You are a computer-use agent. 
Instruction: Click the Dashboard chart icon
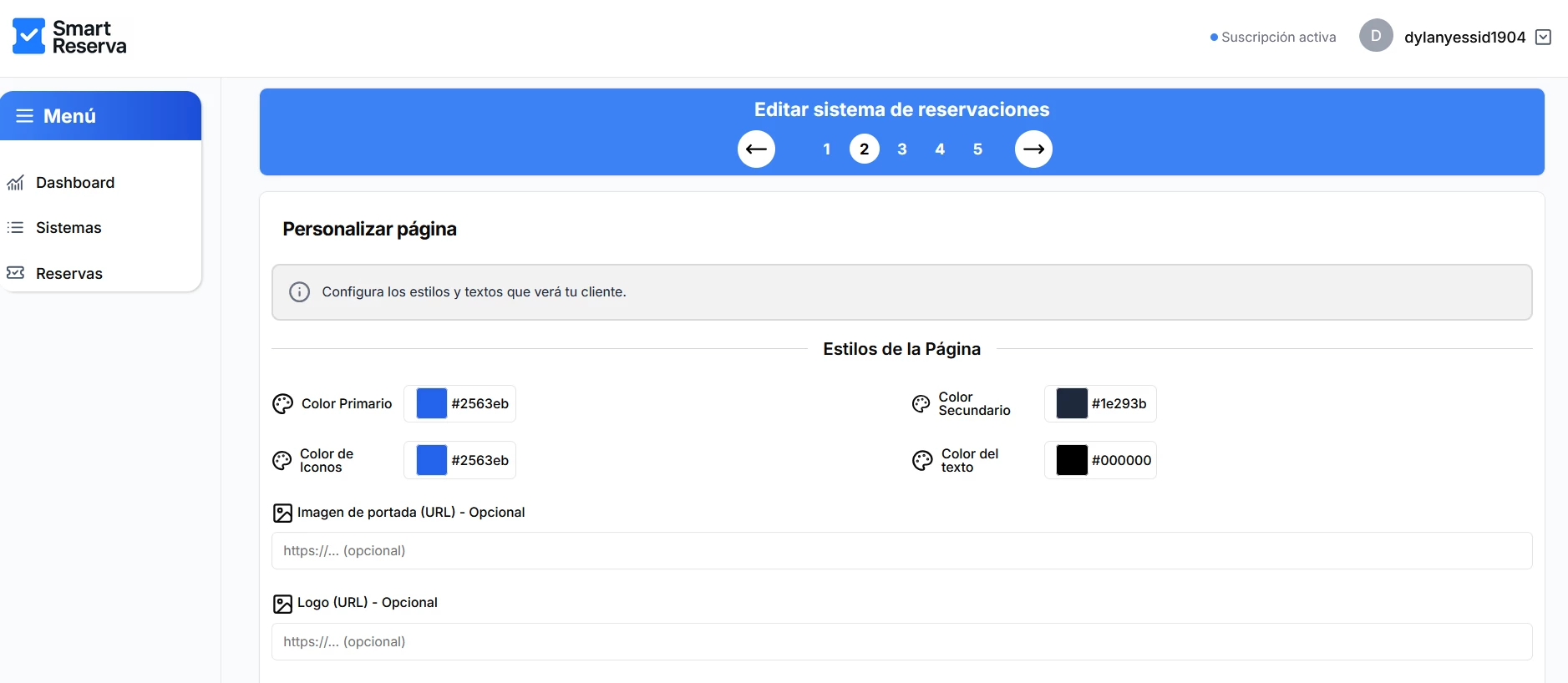pyautogui.click(x=15, y=183)
